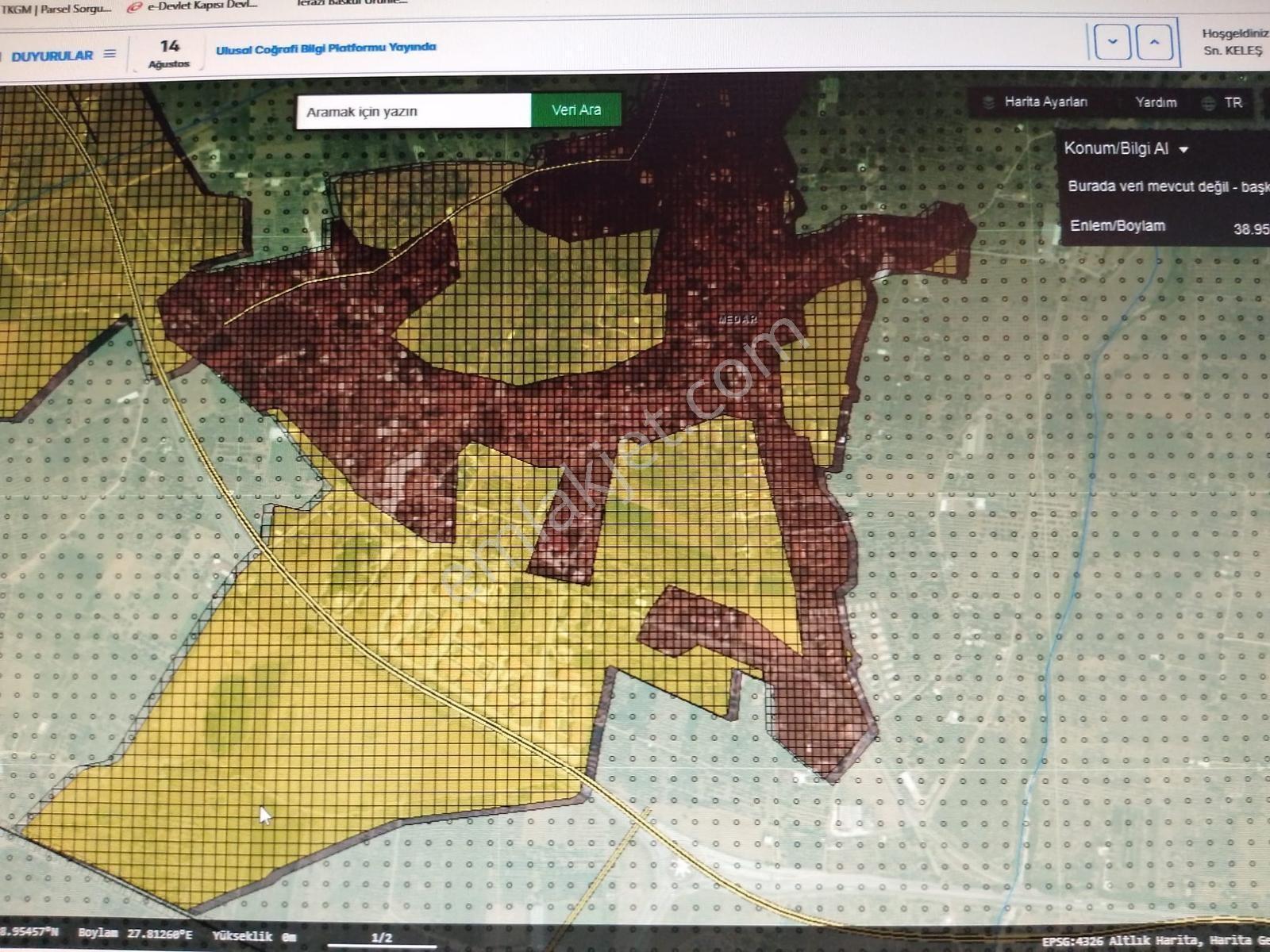Click the DUYURULAR label
Image resolution: width=1270 pixels, height=952 pixels.
(52, 56)
